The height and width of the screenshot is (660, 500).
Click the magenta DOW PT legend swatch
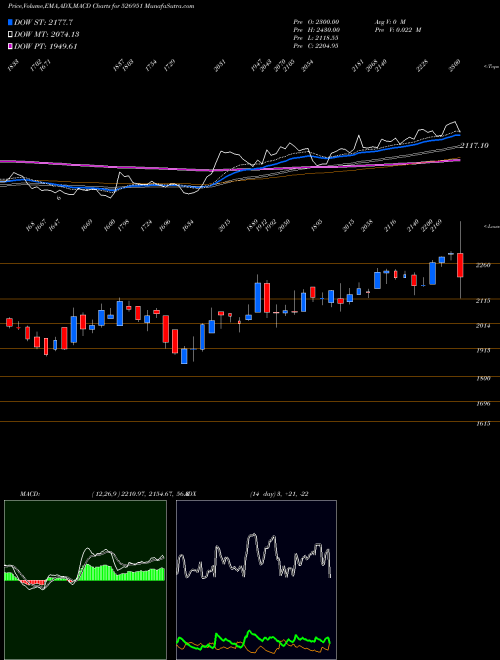click(x=11, y=47)
